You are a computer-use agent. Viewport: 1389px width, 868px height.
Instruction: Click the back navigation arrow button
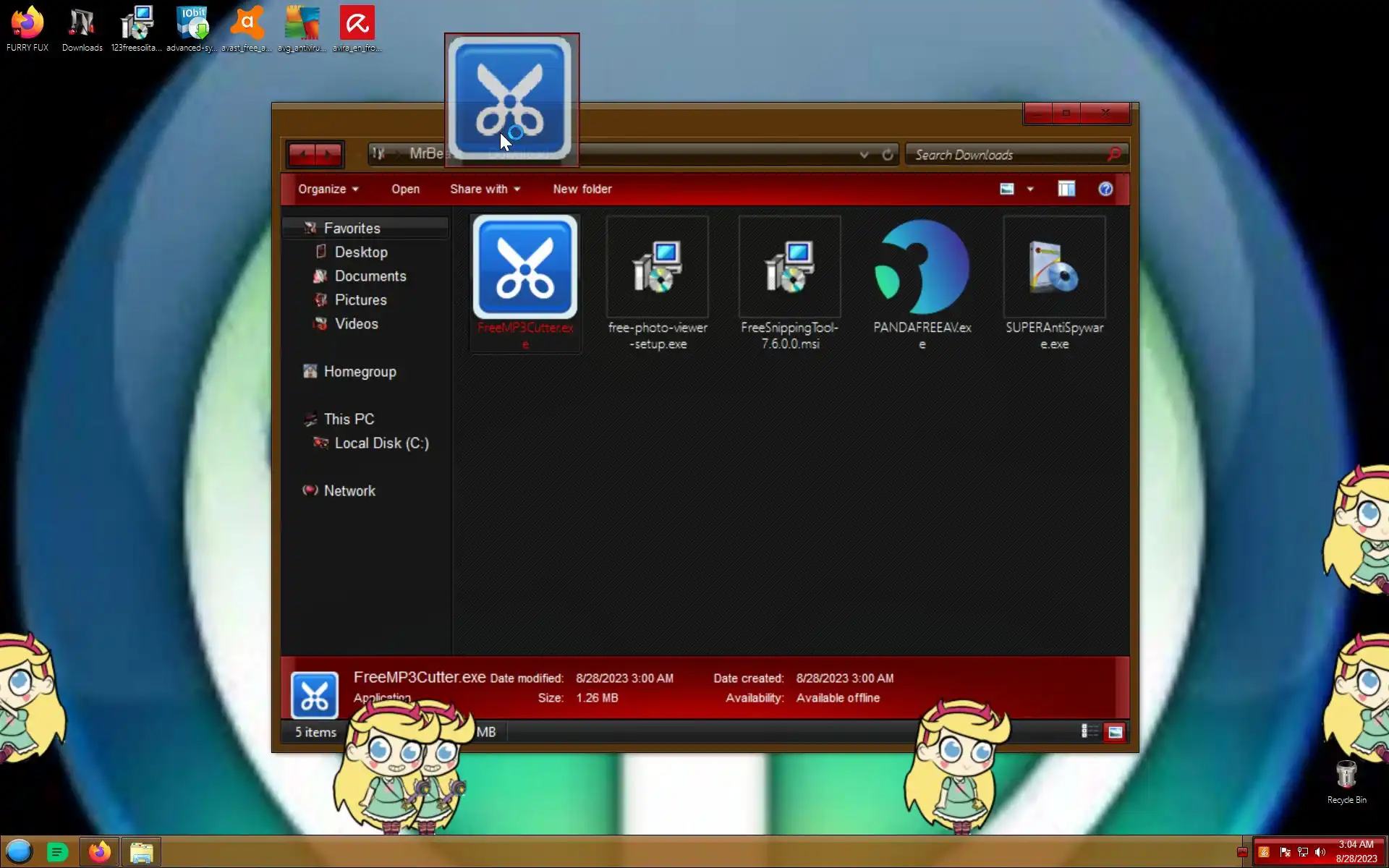tap(302, 154)
